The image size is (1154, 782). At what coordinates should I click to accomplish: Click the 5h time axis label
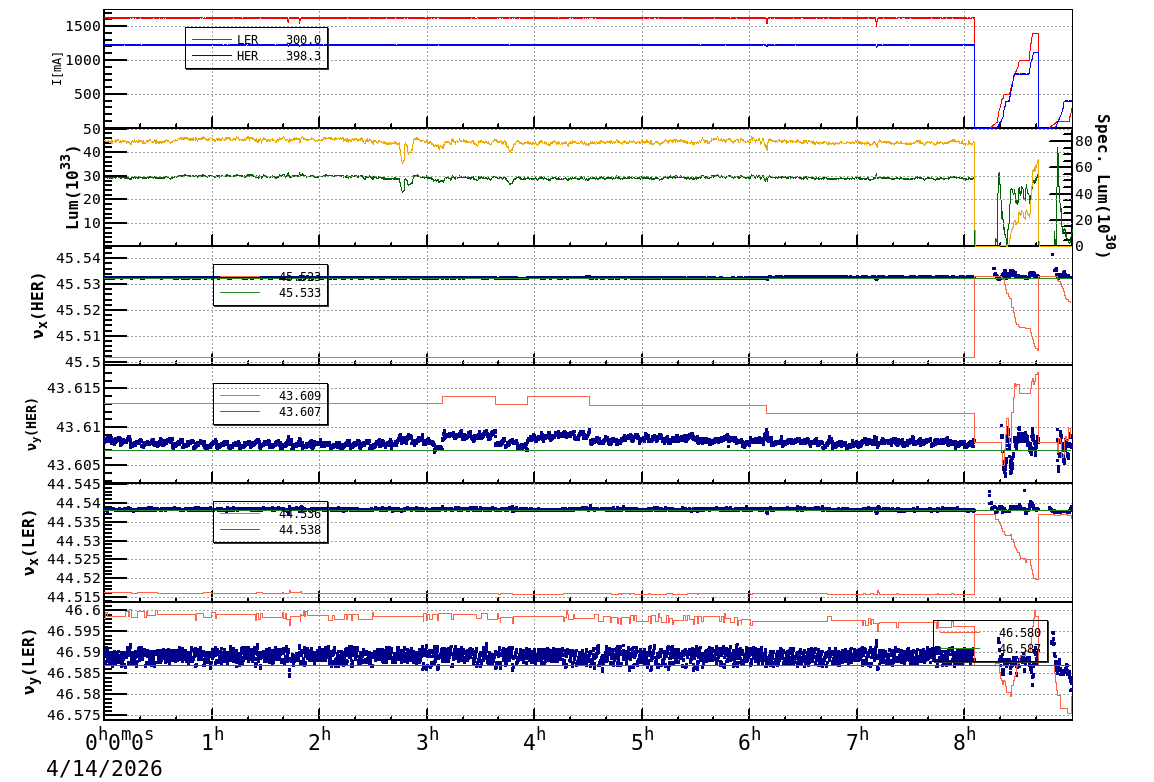point(643,741)
